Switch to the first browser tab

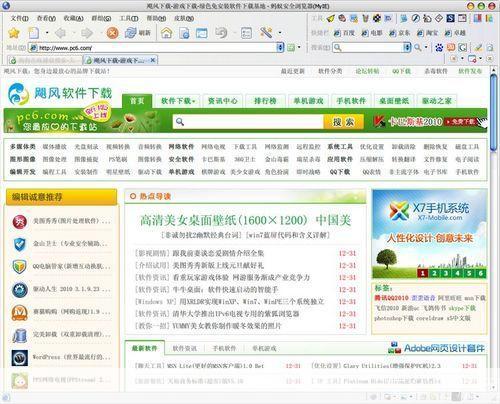click(45, 60)
